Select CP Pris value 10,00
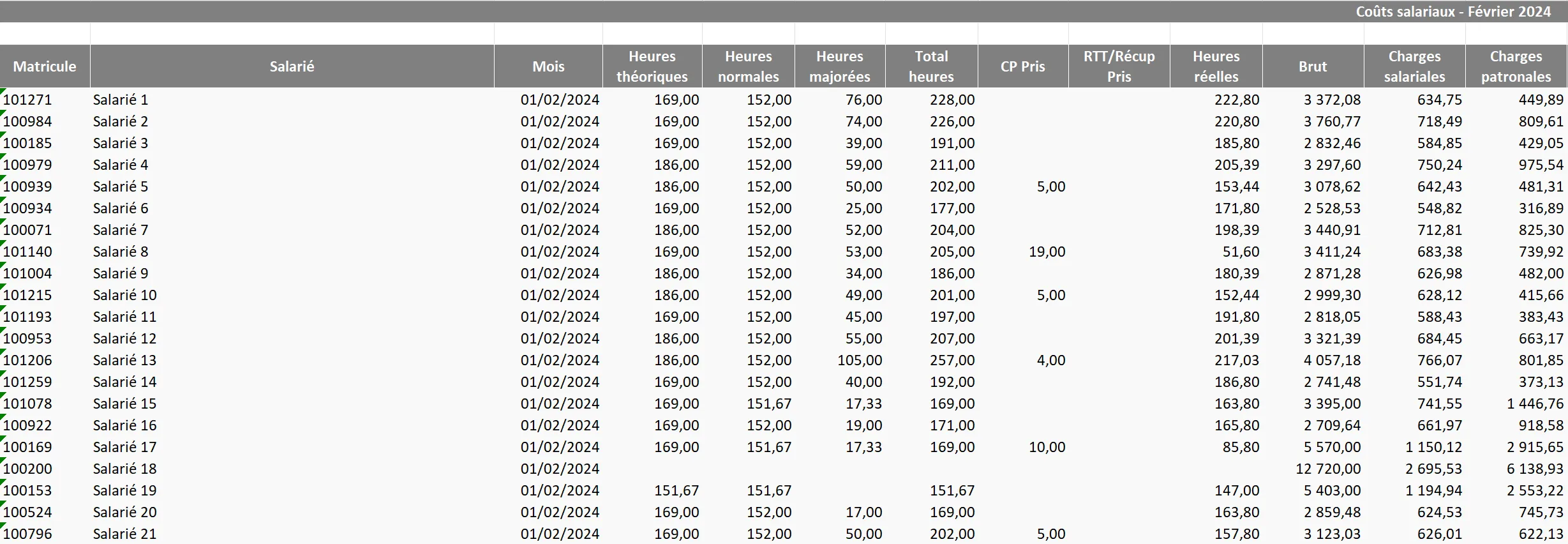This screenshot has width=1568, height=544. [1047, 447]
